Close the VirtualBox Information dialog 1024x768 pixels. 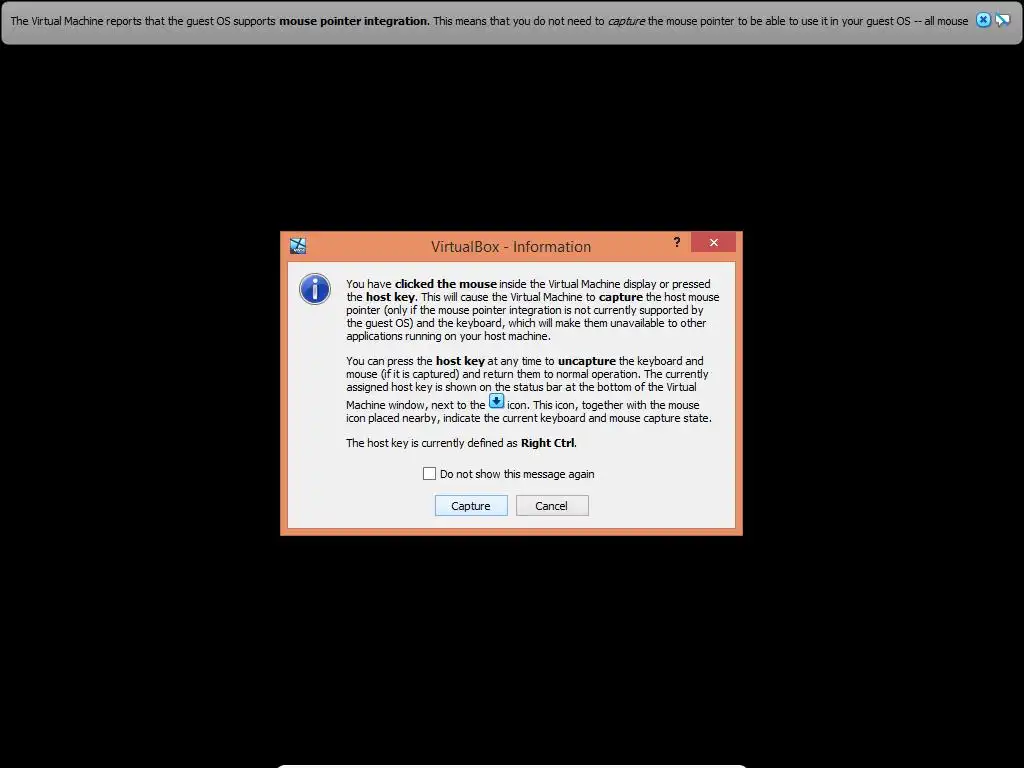point(713,242)
